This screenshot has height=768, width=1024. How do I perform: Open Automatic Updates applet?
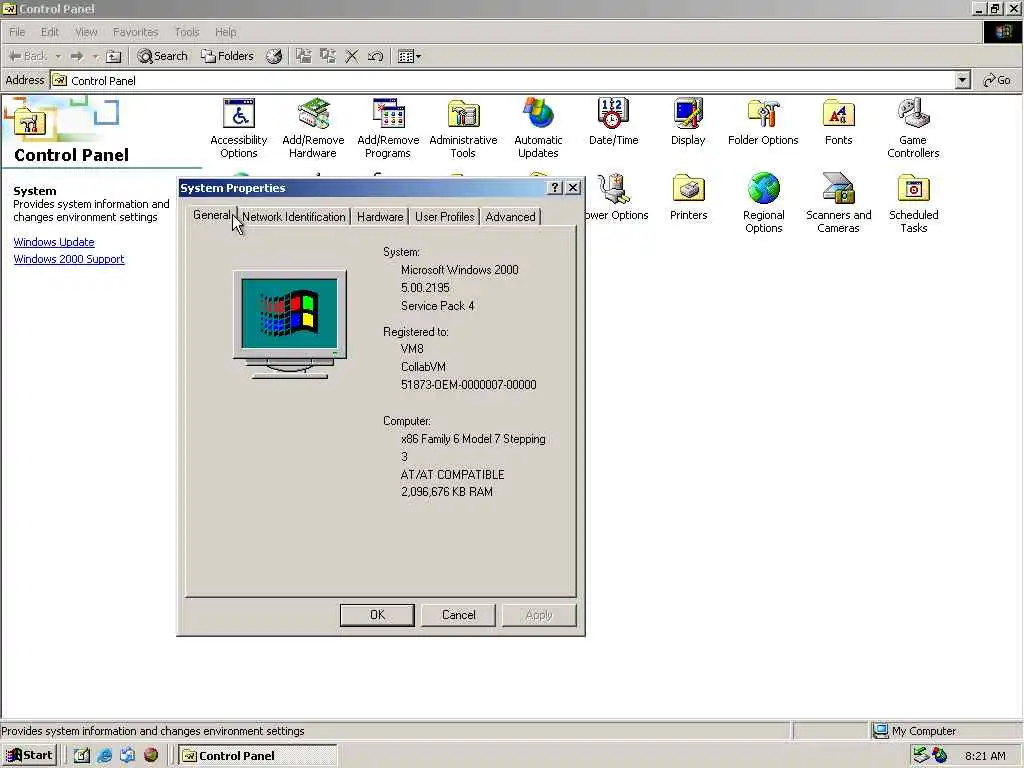point(538,128)
